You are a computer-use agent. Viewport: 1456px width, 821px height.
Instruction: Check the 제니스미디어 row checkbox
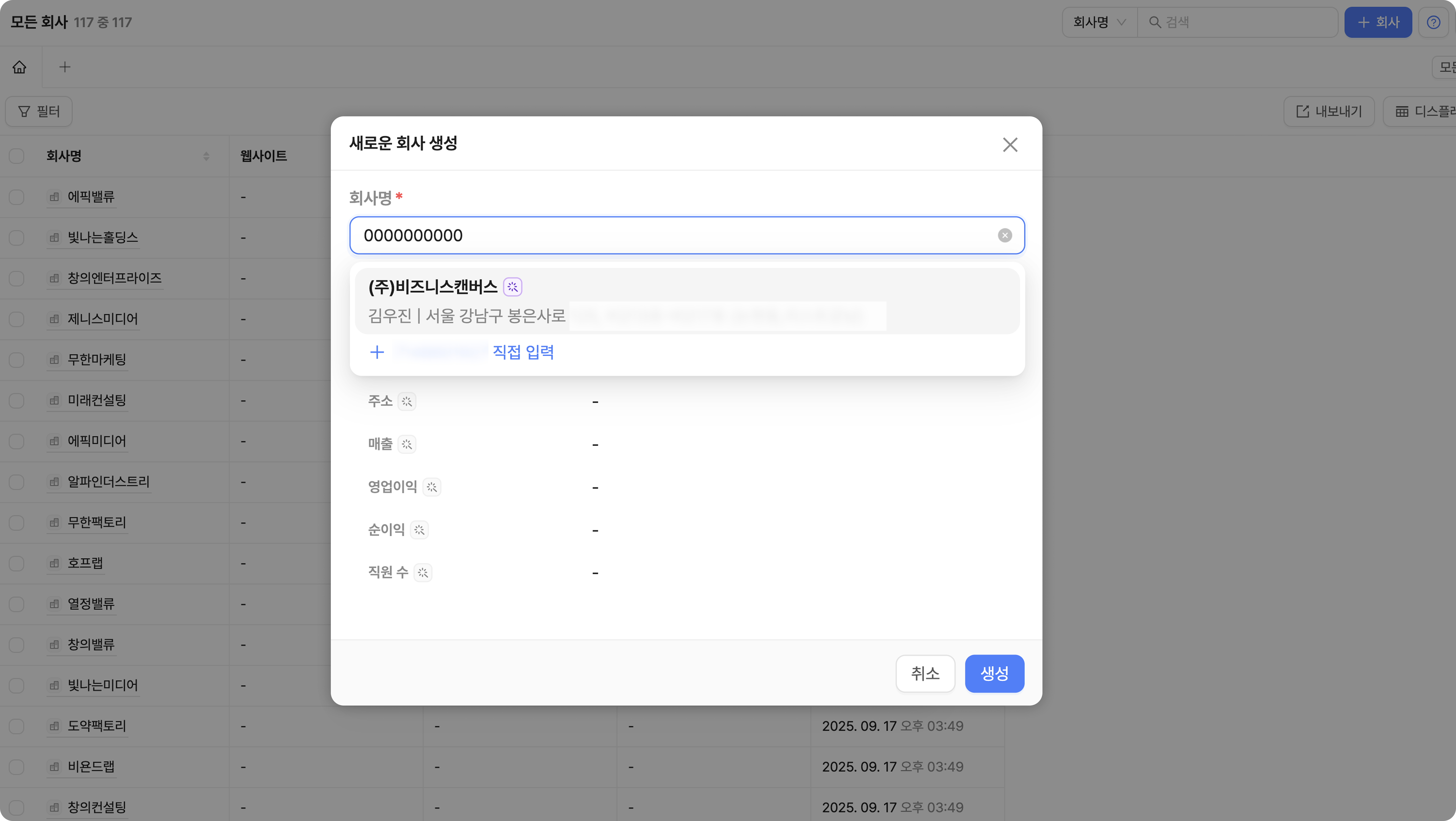(x=16, y=319)
